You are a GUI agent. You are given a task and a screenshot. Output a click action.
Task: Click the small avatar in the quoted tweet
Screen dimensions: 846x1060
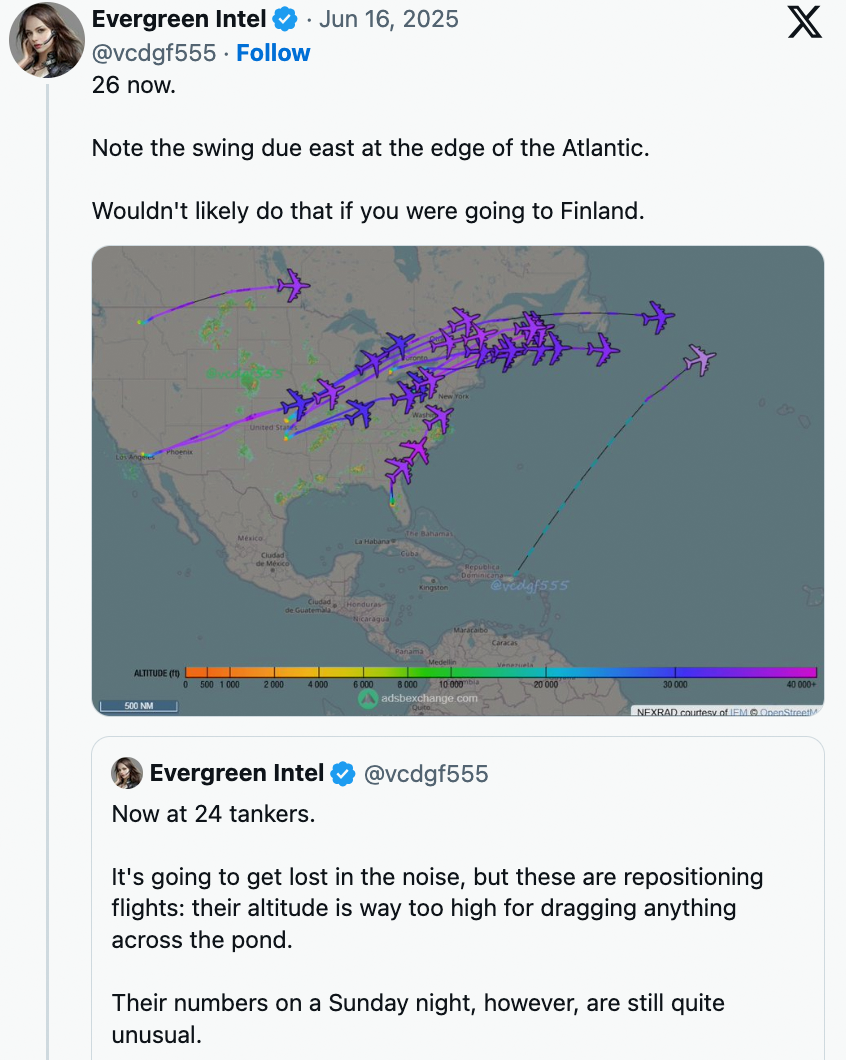point(126,773)
